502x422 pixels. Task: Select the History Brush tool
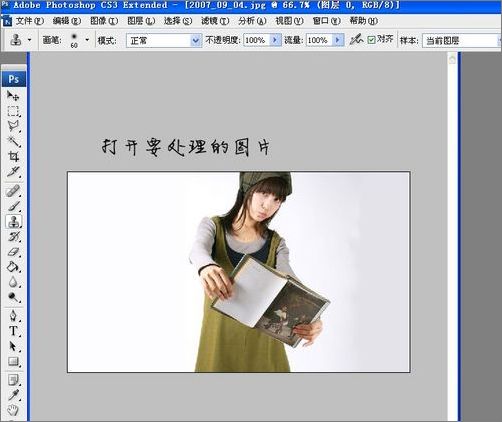[x=13, y=237]
